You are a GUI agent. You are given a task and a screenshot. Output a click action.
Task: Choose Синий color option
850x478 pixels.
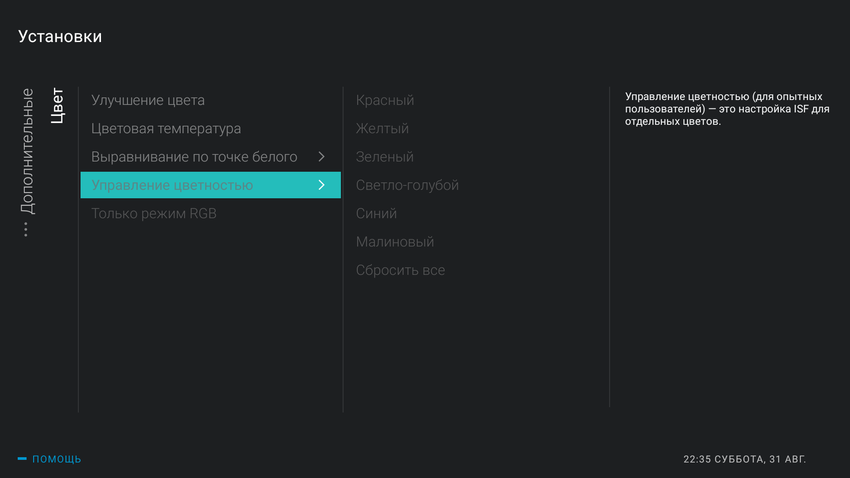[376, 214]
